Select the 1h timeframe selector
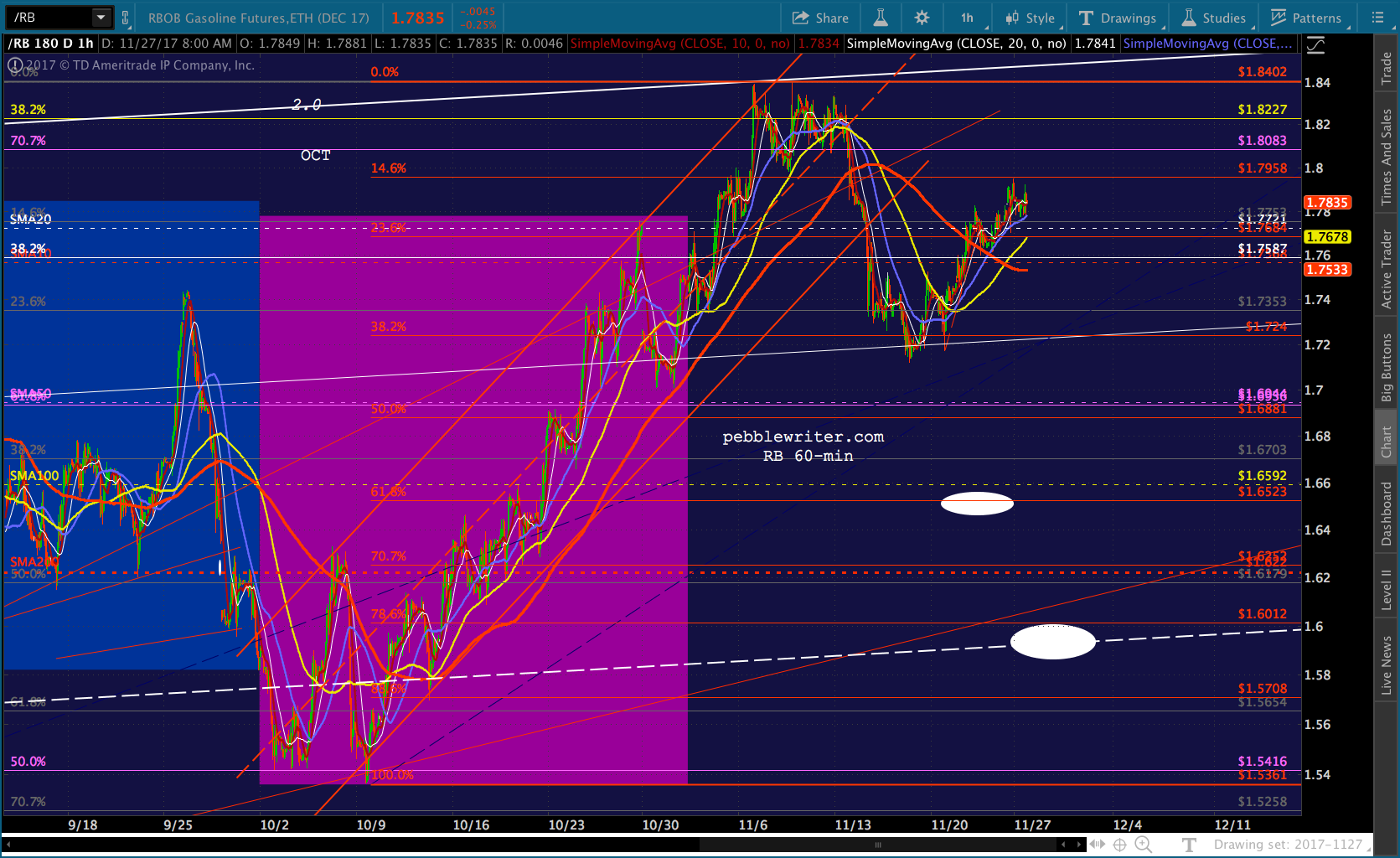The image size is (1400, 858). click(x=968, y=18)
